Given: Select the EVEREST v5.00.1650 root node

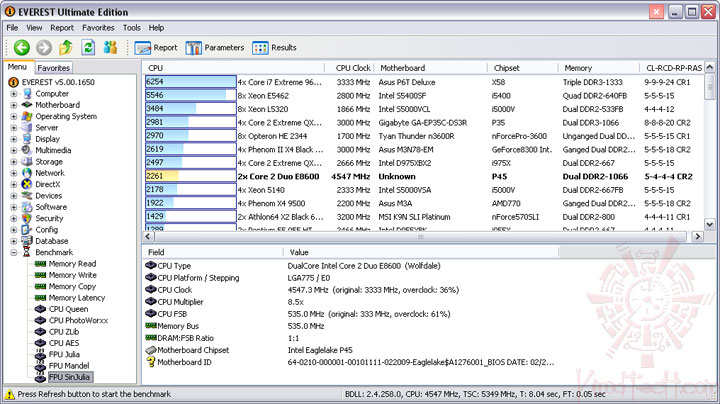Looking at the screenshot, I should pyautogui.click(x=58, y=82).
